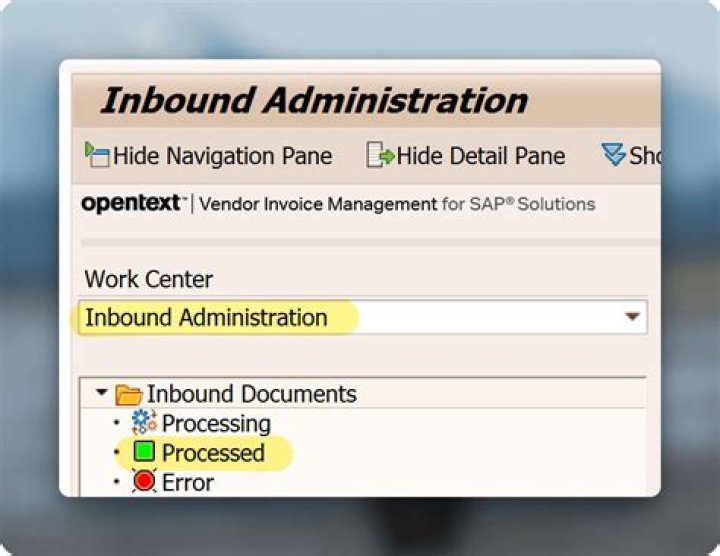This screenshot has height=556, width=720.
Task: Open the Work Center dropdown arrow
Action: click(x=632, y=316)
